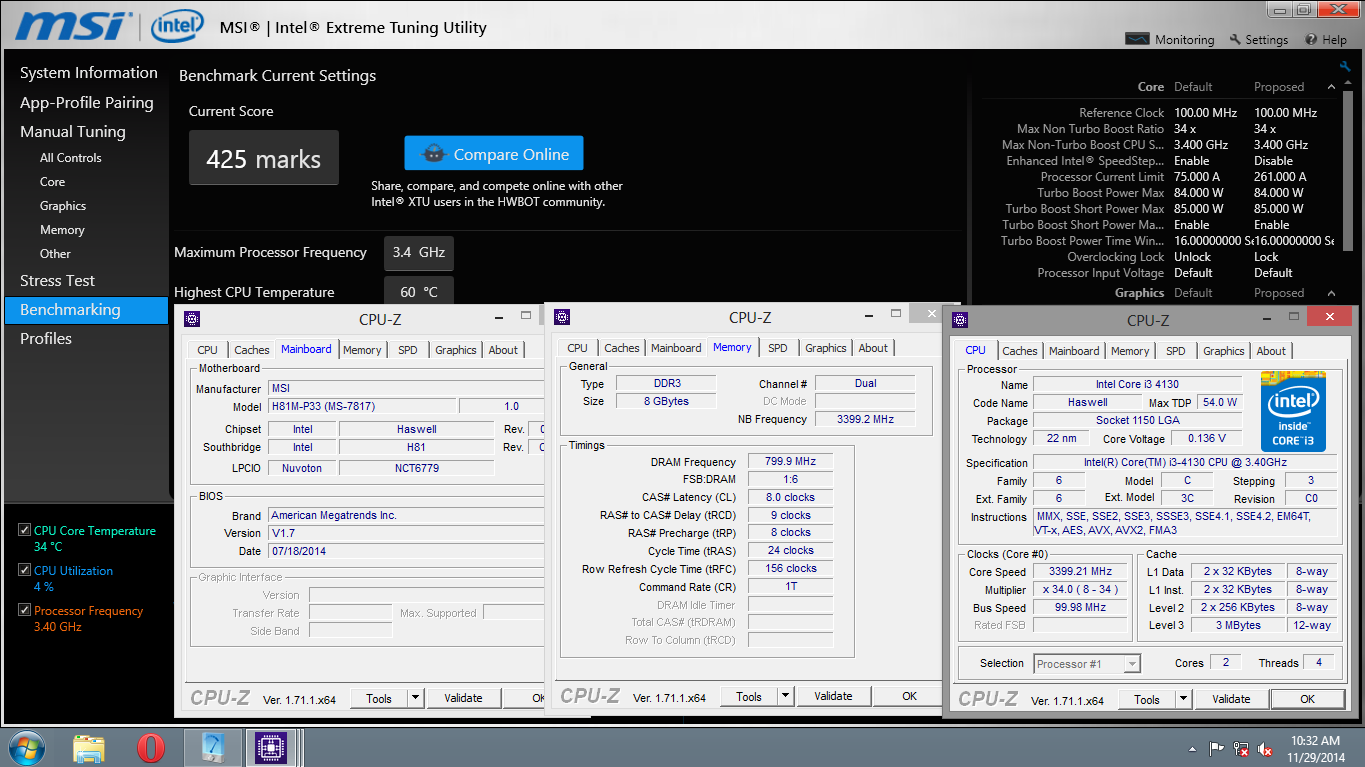Open Settings via the wrench icon
This screenshot has width=1365, height=767.
coord(1236,39)
